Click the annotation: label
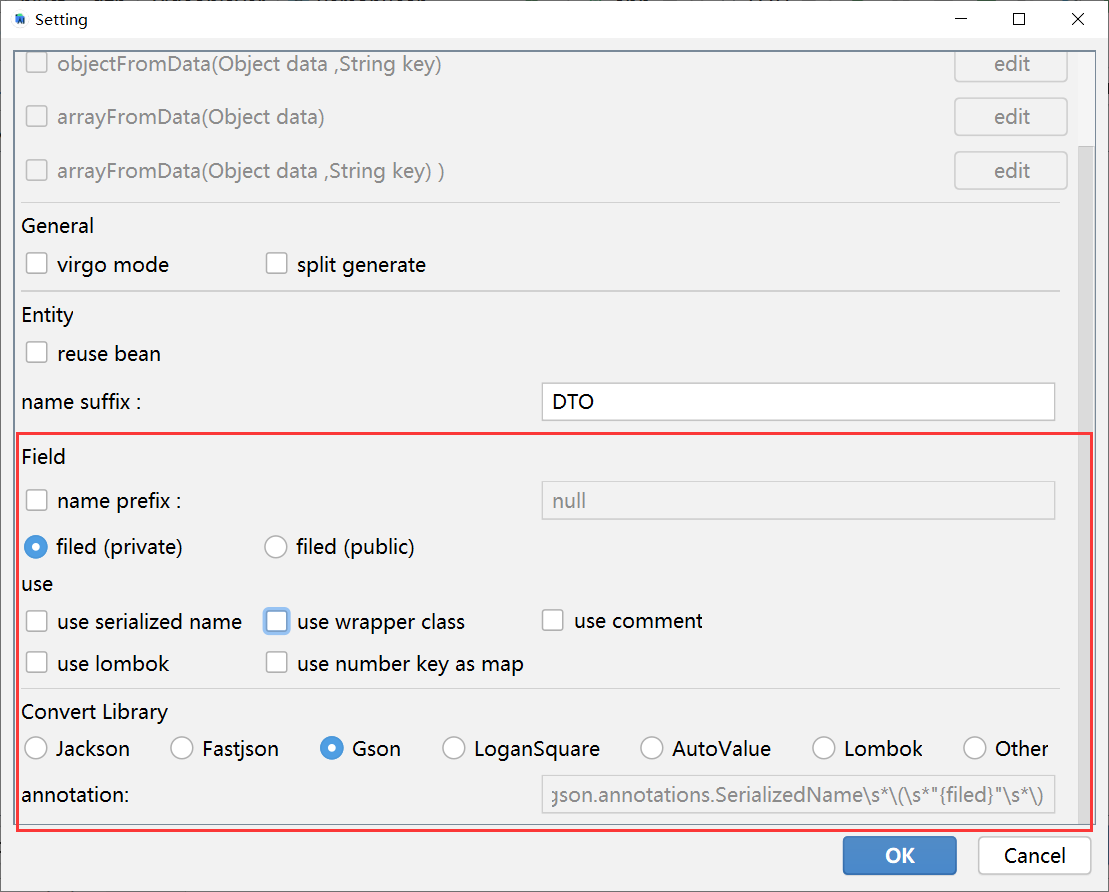 (x=75, y=794)
